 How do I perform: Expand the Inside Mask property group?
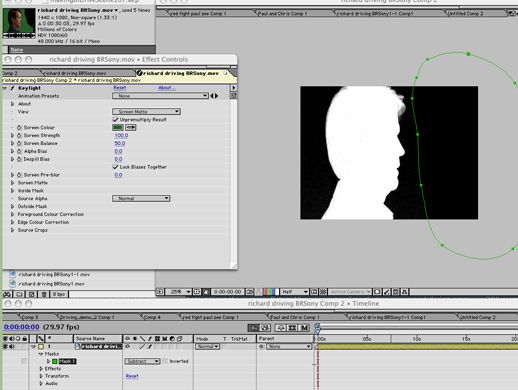[13, 191]
